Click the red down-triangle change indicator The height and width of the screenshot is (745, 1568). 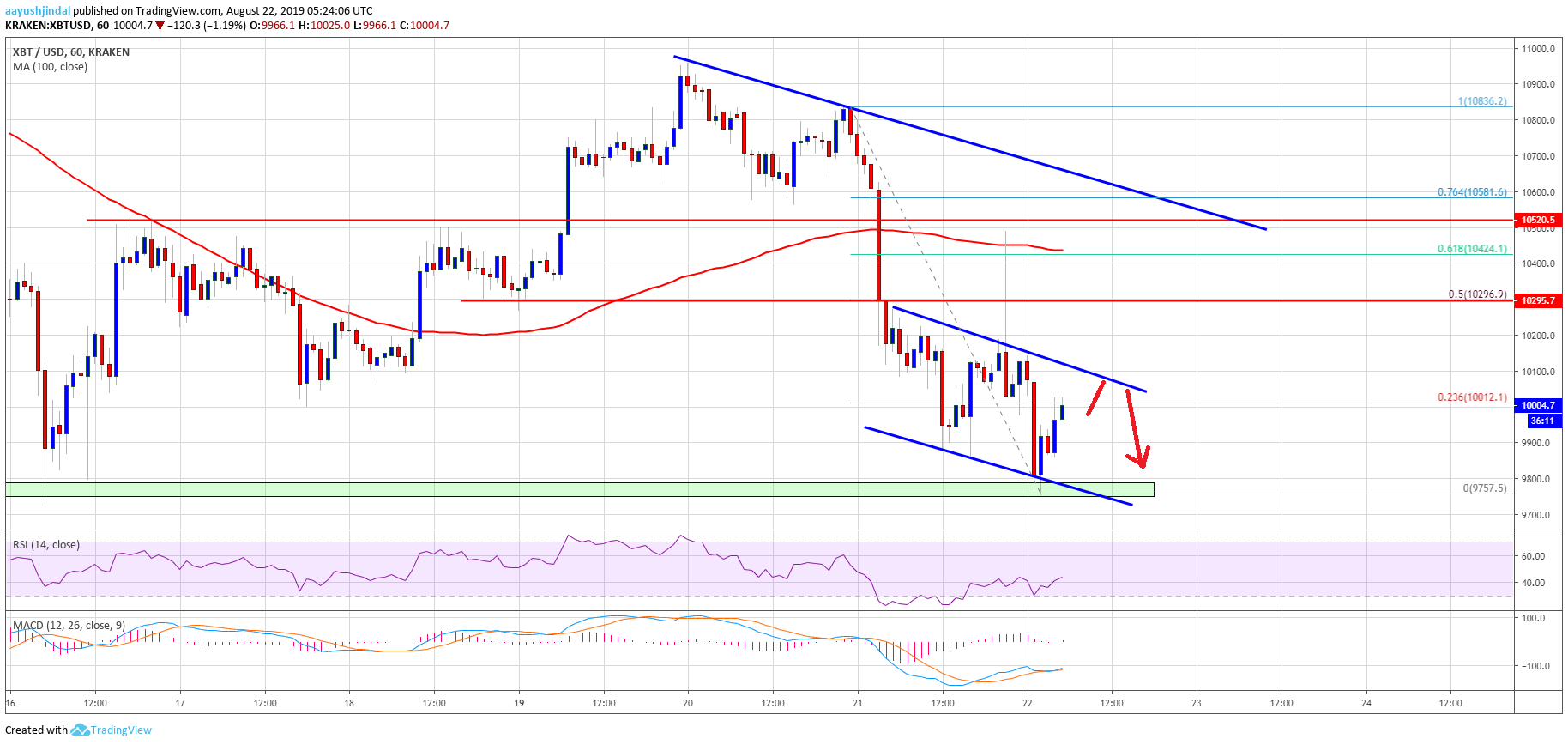pyautogui.click(x=160, y=26)
